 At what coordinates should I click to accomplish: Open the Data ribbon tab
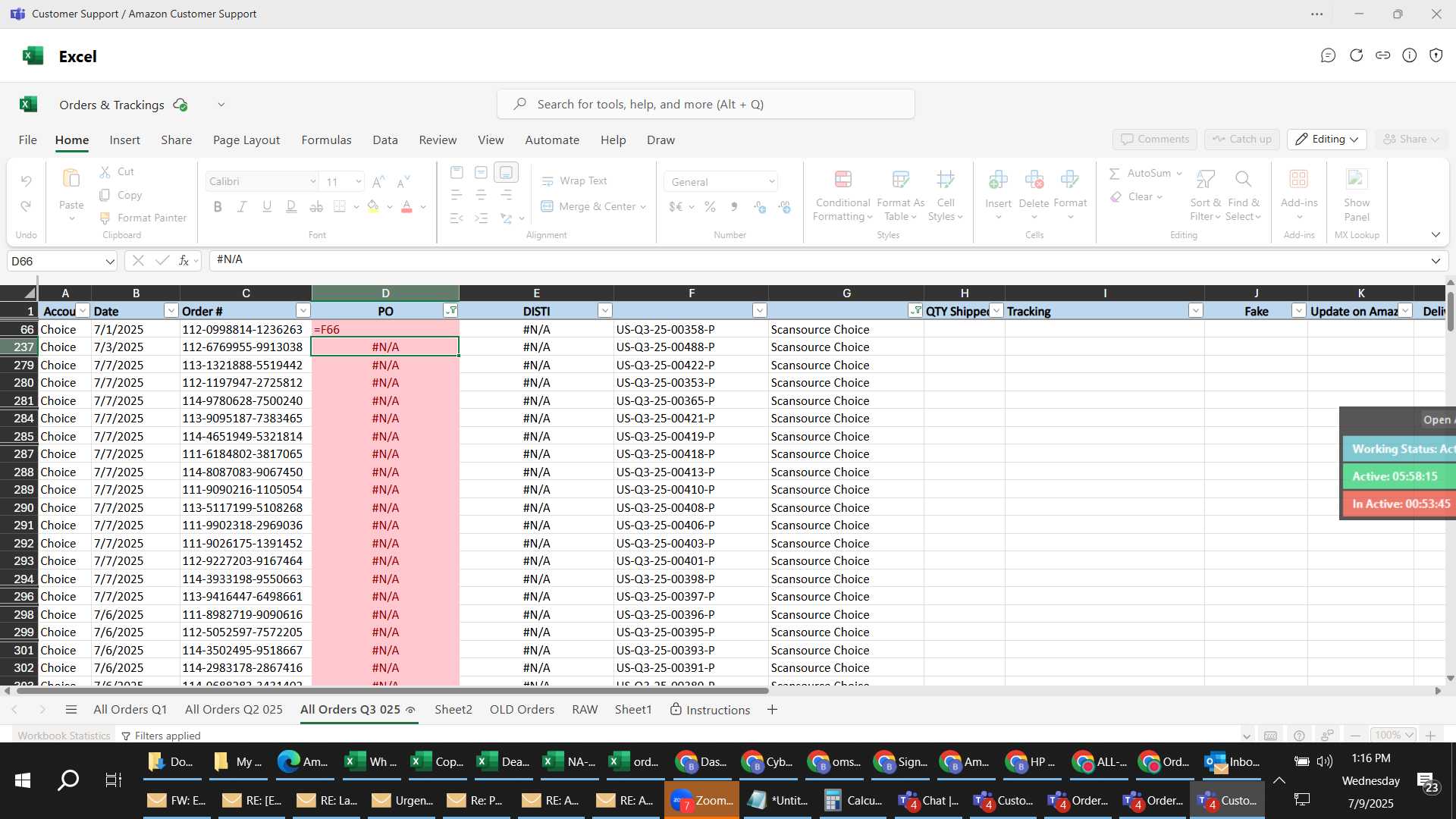pos(385,140)
